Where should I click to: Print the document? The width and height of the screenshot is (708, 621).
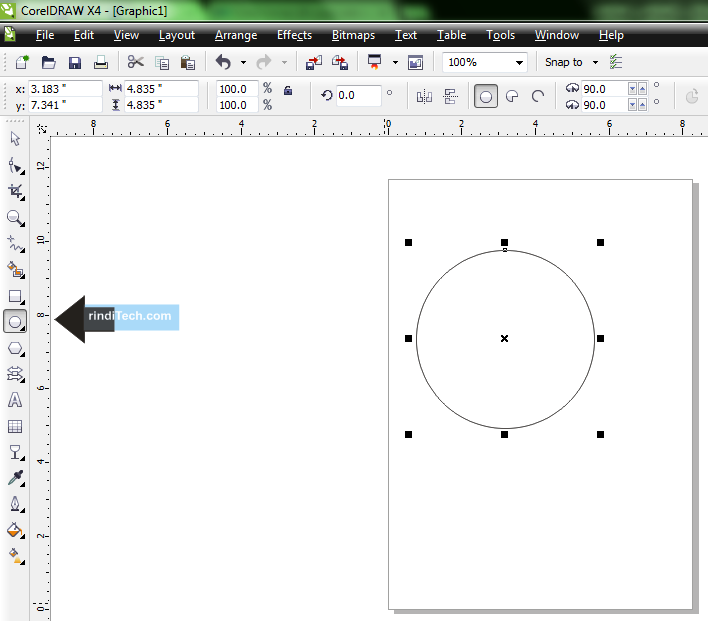[101, 62]
